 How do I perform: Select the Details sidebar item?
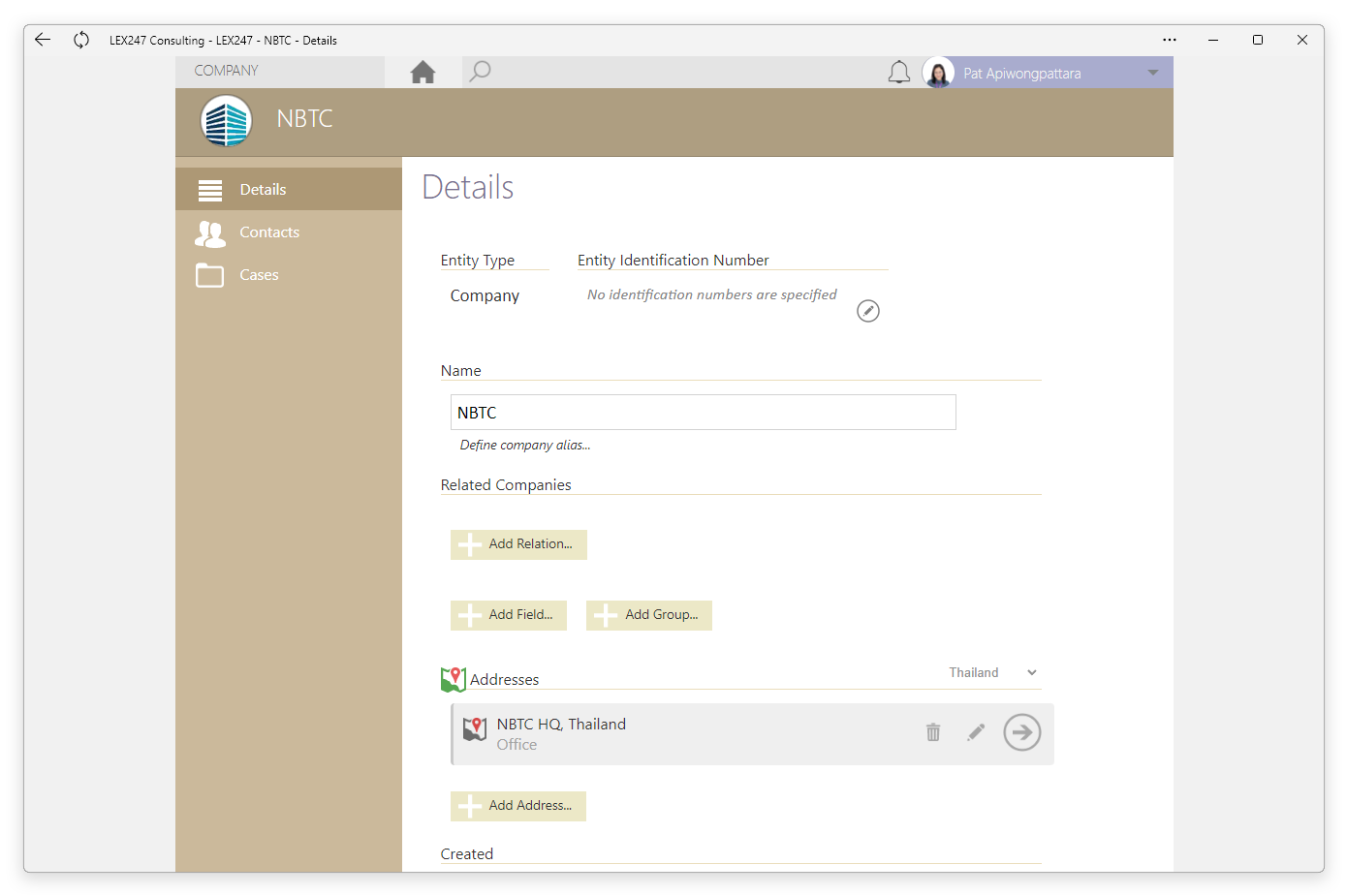click(x=289, y=189)
